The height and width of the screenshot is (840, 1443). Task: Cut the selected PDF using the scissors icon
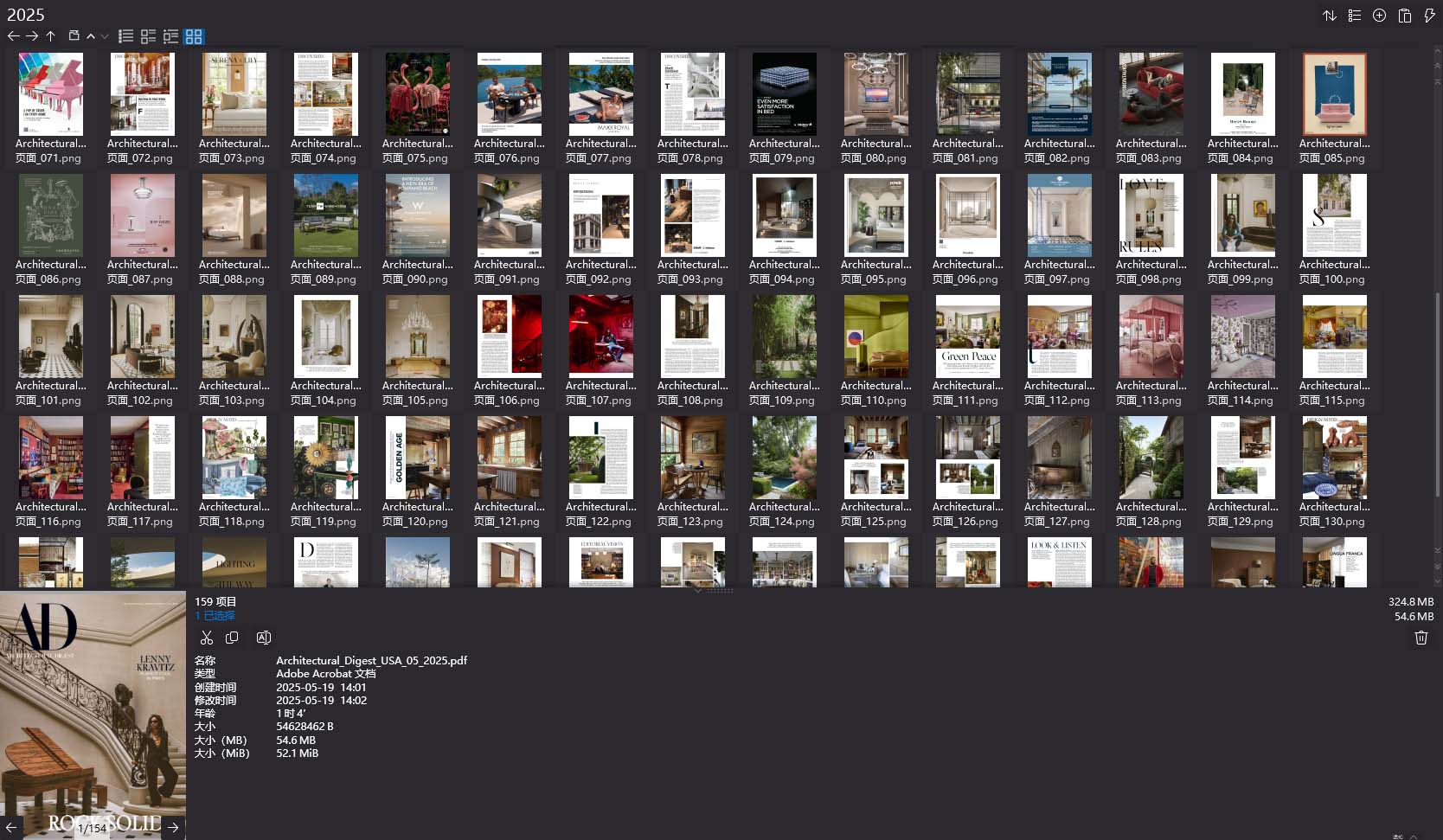[x=207, y=638]
